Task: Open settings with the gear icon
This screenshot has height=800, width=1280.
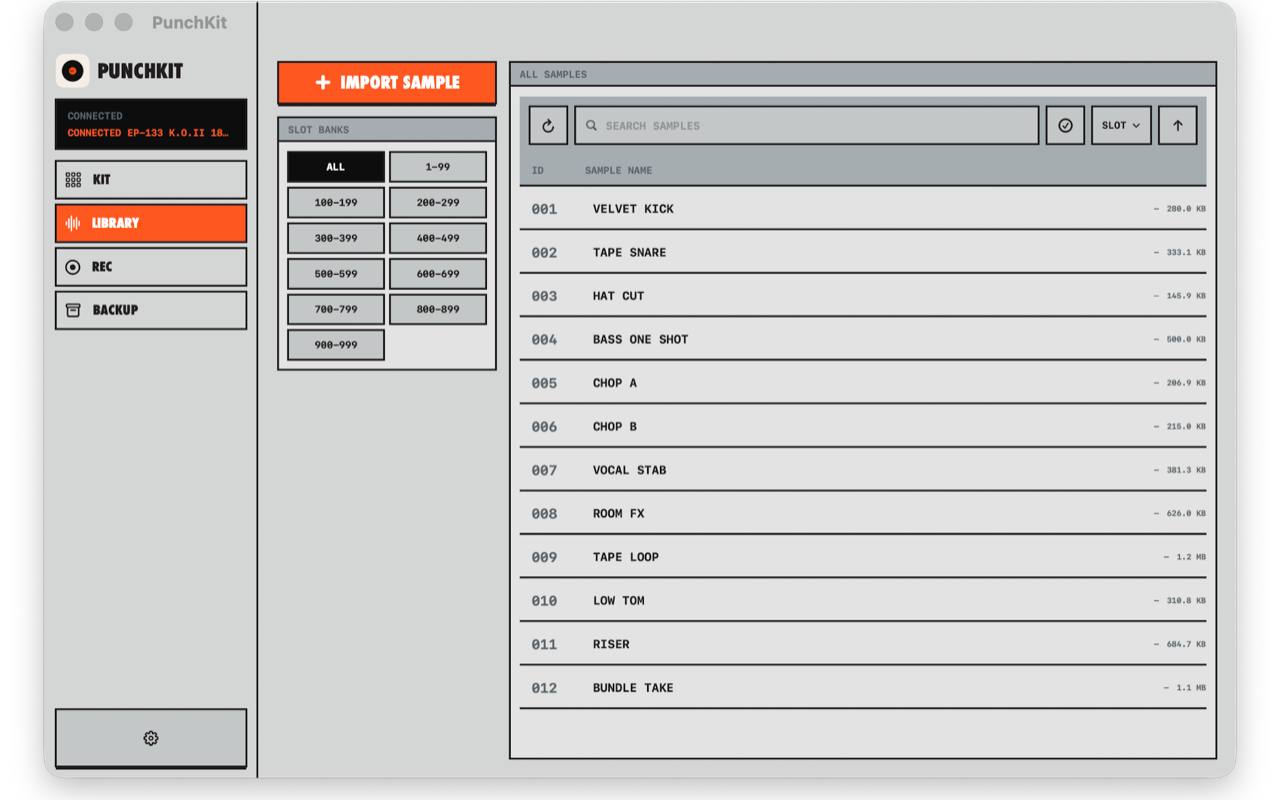Action: pos(151,738)
